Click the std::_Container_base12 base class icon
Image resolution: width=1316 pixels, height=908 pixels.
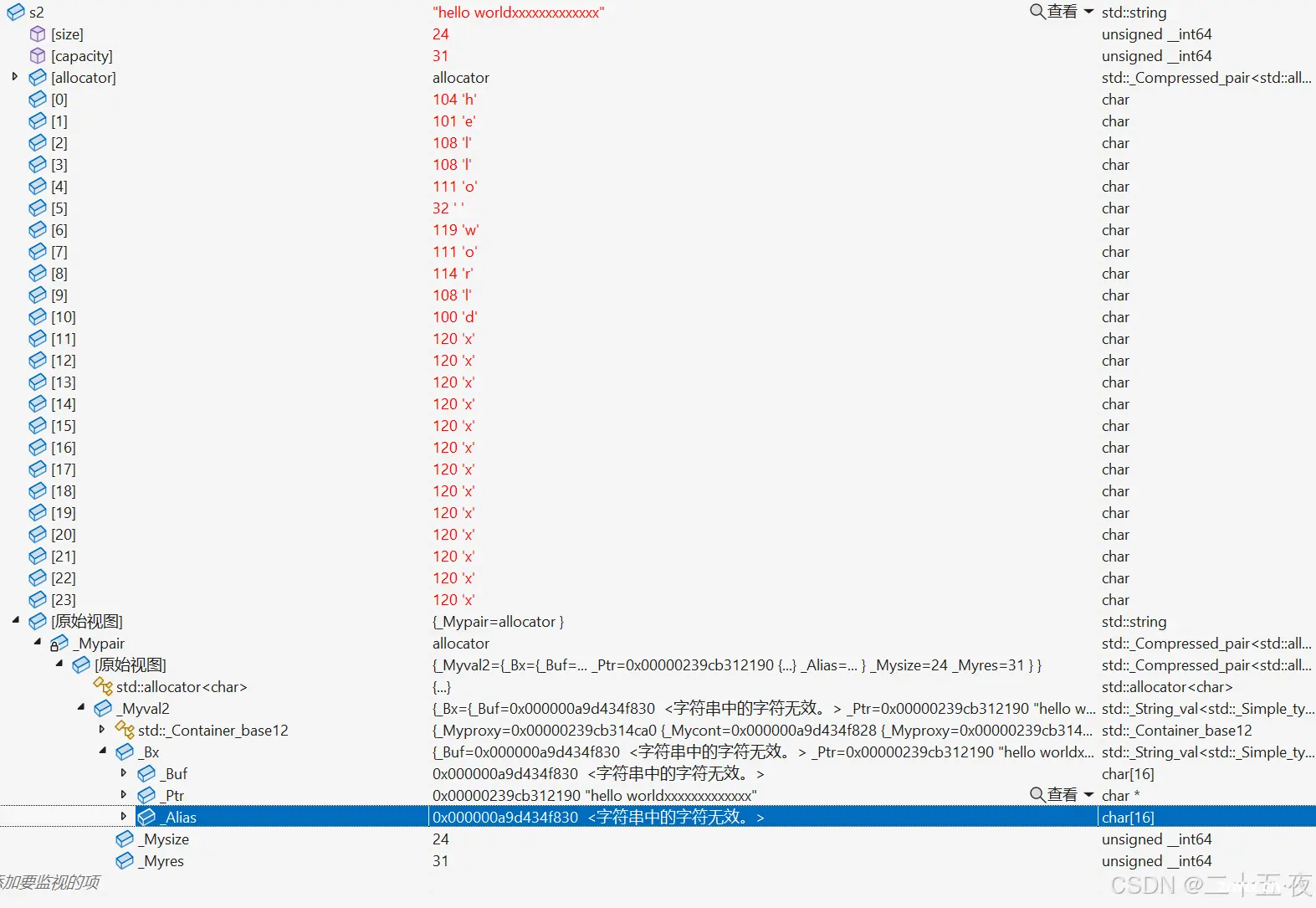(125, 731)
